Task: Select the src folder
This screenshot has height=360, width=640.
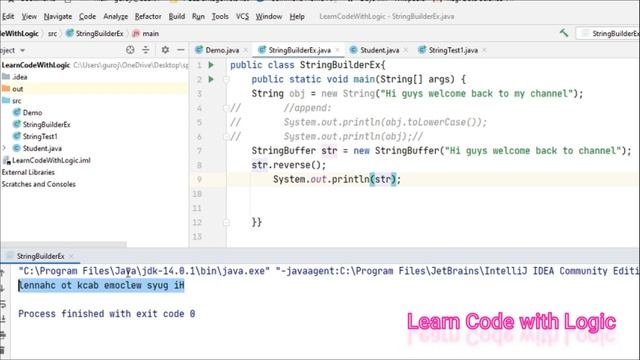Action: [x=12, y=100]
